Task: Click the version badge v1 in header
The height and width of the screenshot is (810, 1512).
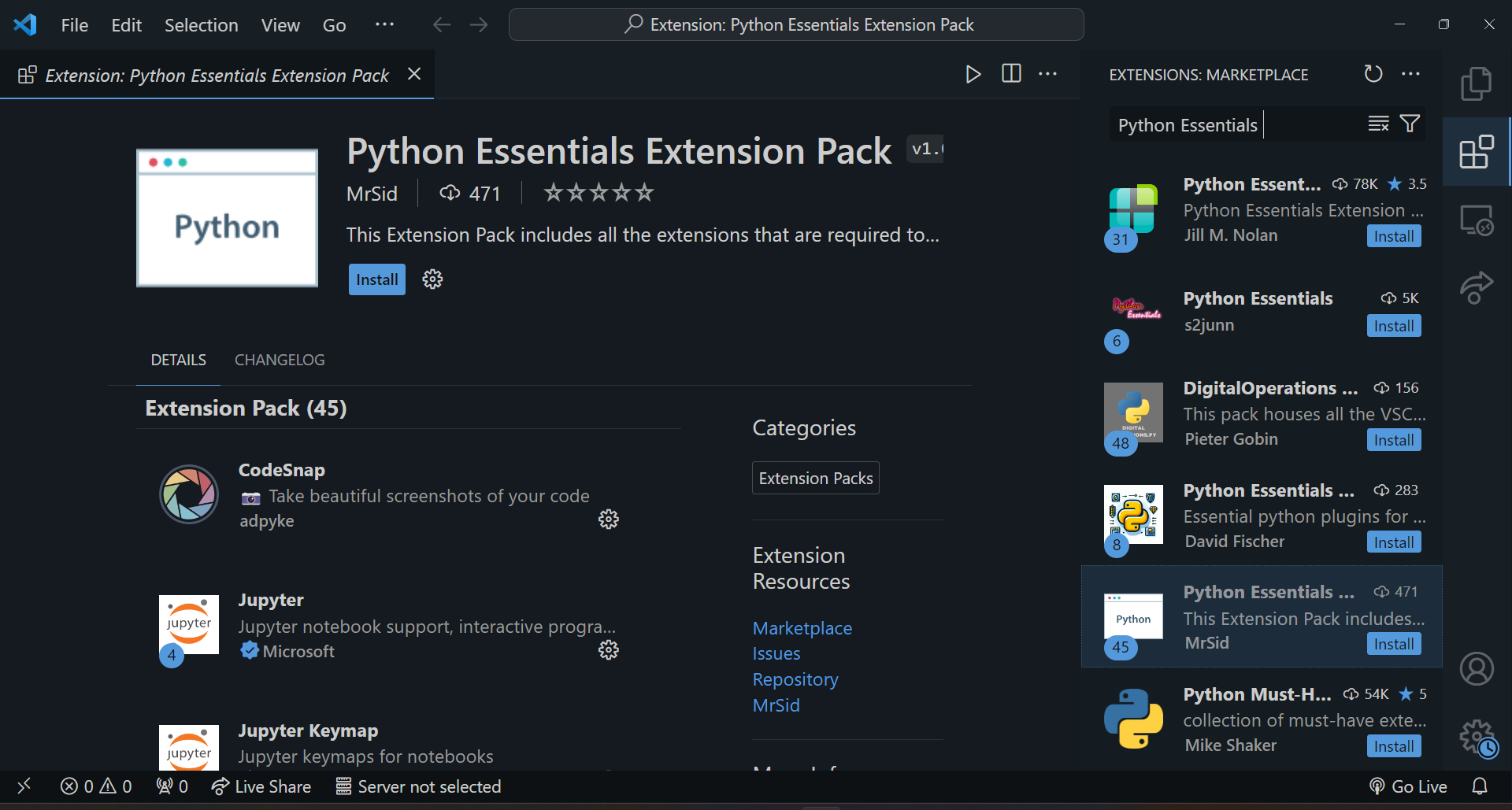Action: (925, 149)
